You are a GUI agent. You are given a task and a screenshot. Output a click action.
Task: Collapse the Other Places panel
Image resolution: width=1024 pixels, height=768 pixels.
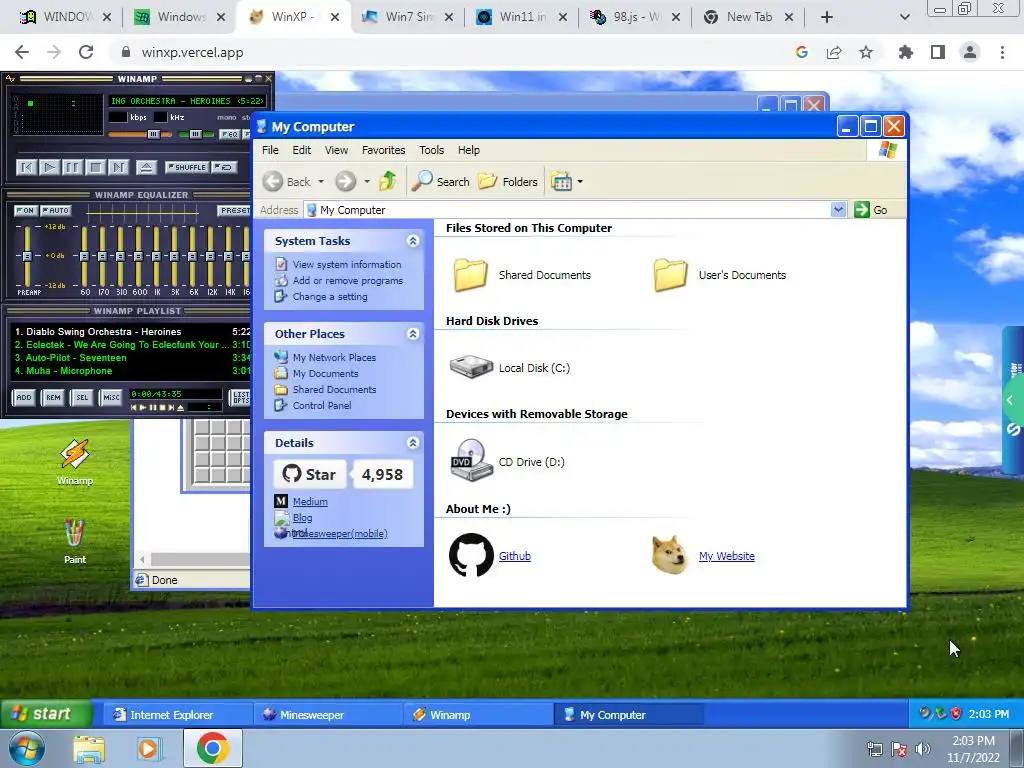pyautogui.click(x=413, y=334)
